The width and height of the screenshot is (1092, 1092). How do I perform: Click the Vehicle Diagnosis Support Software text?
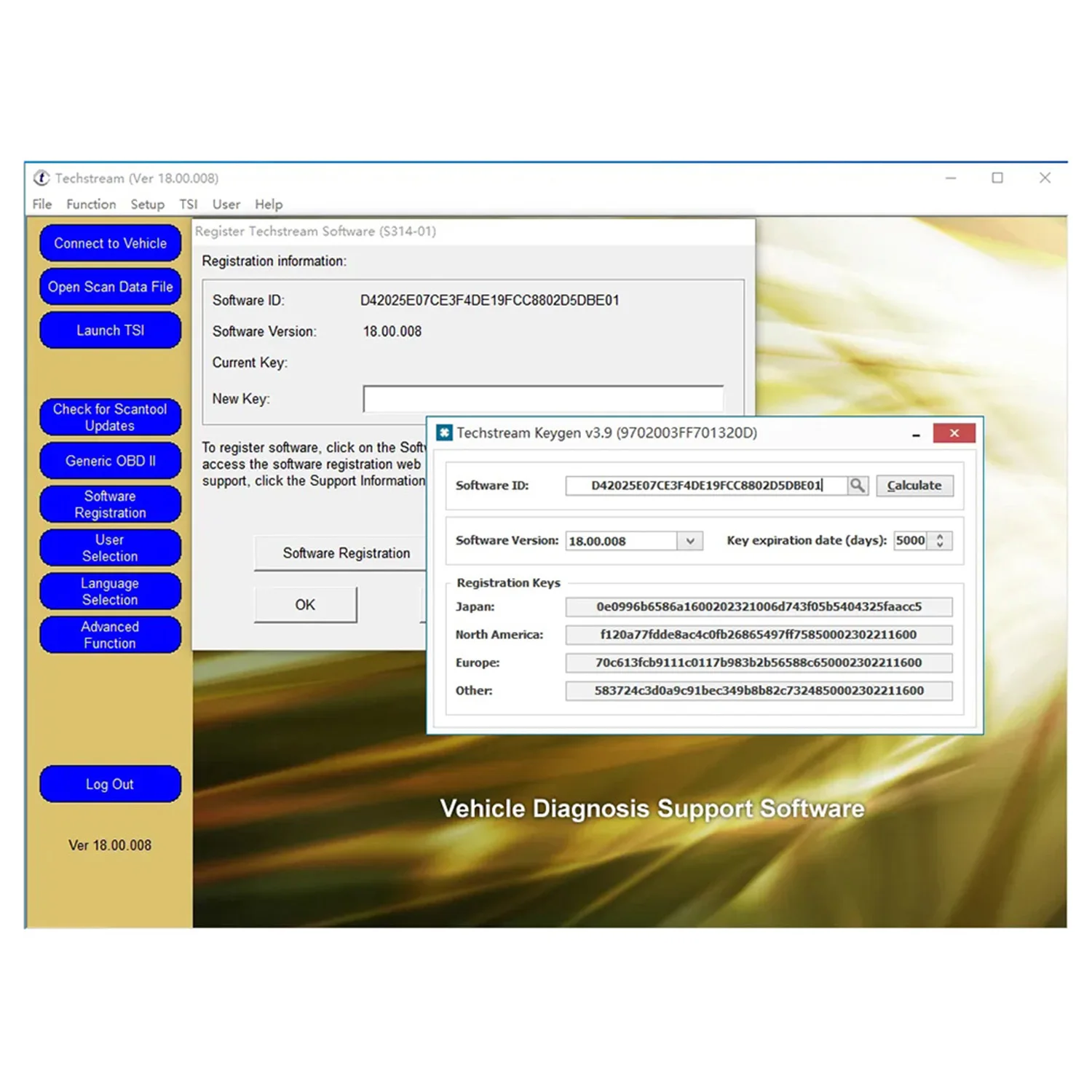click(x=652, y=809)
